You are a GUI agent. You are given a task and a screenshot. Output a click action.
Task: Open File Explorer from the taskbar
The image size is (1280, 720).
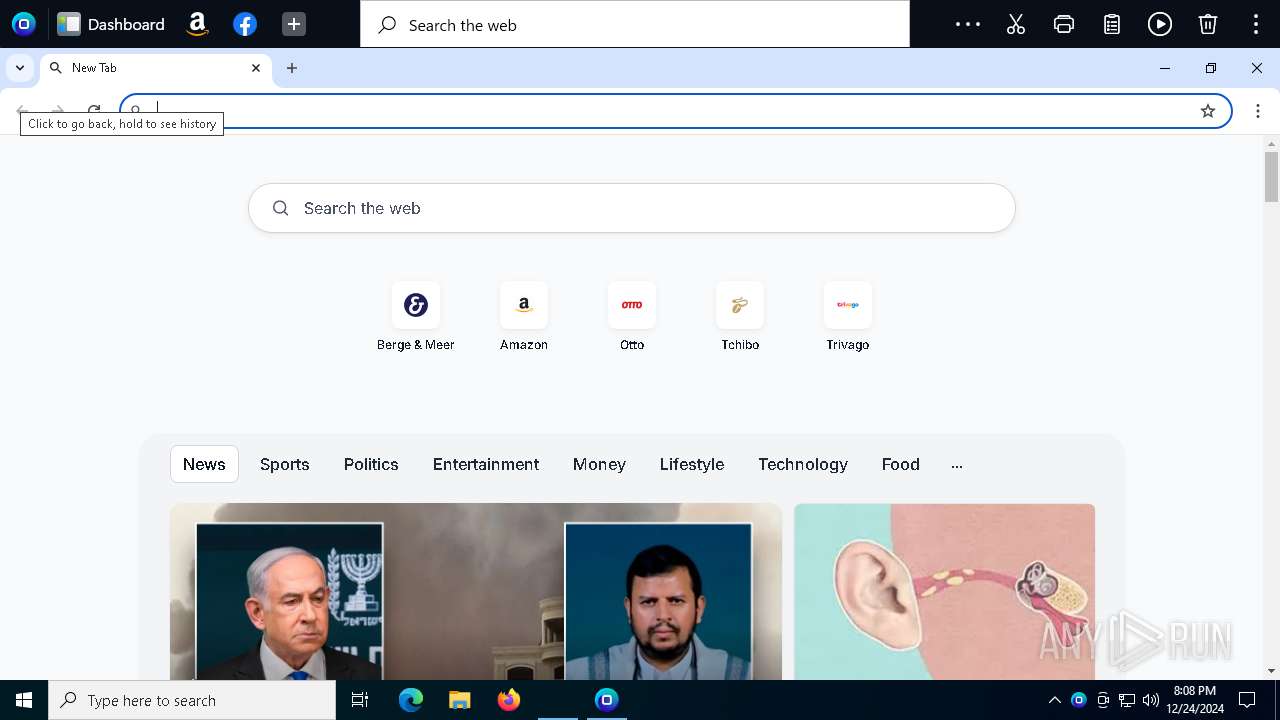tap(460, 700)
